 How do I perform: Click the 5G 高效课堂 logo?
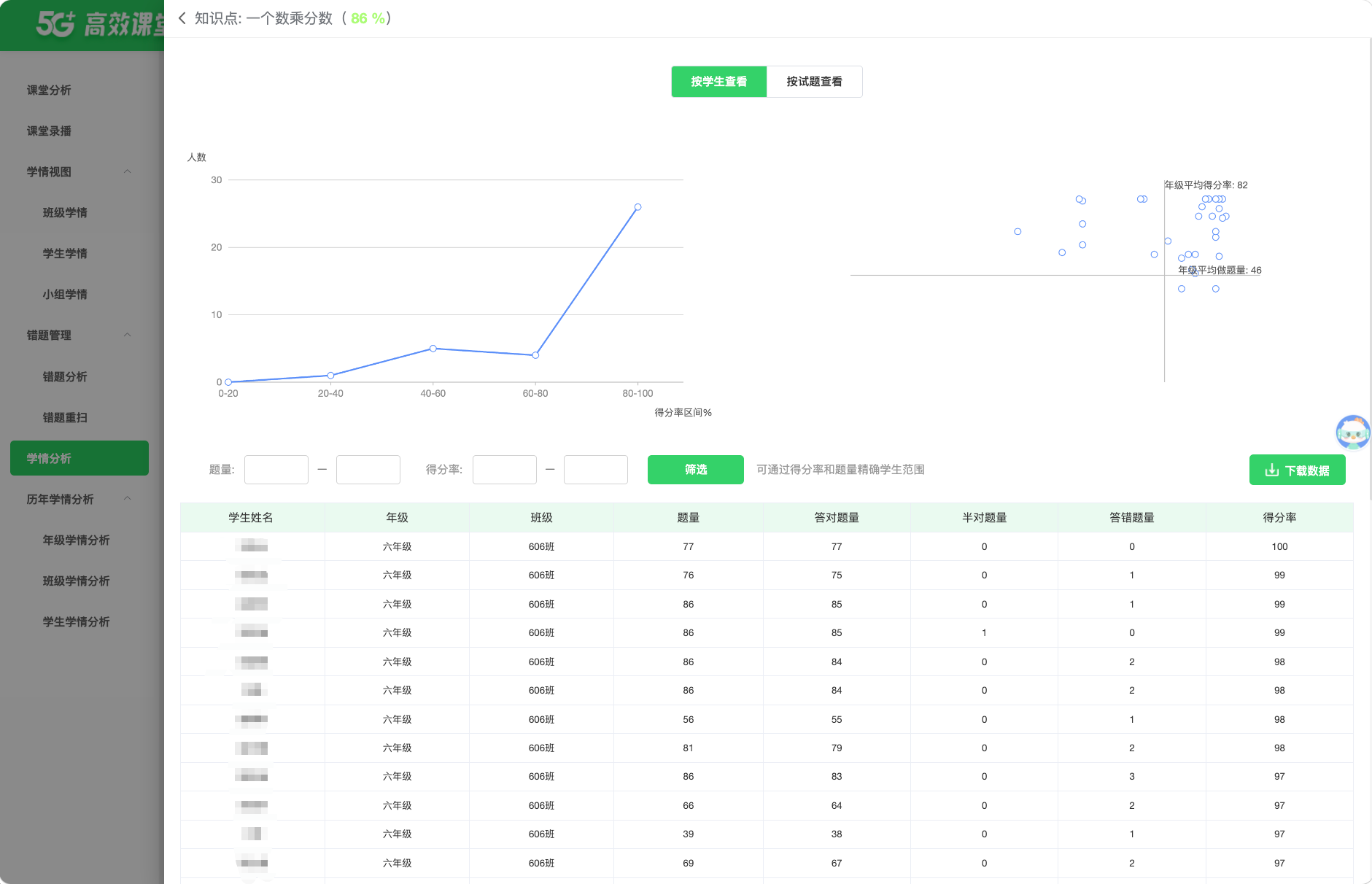click(x=100, y=24)
